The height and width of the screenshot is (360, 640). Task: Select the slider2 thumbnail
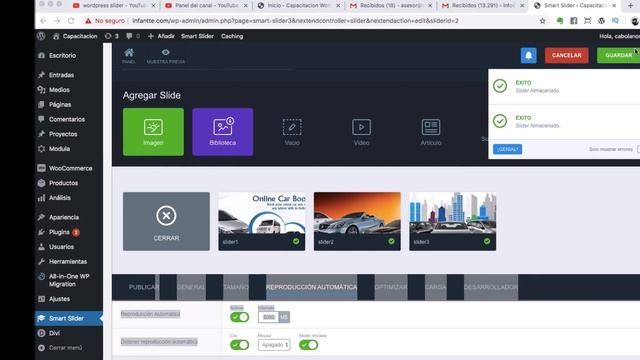357,221
